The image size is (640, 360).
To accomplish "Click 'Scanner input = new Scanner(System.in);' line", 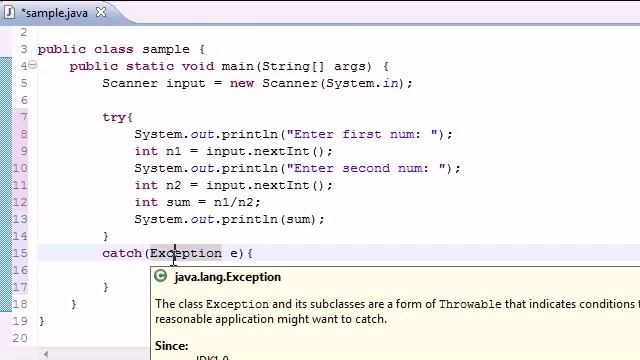I will (258, 83).
